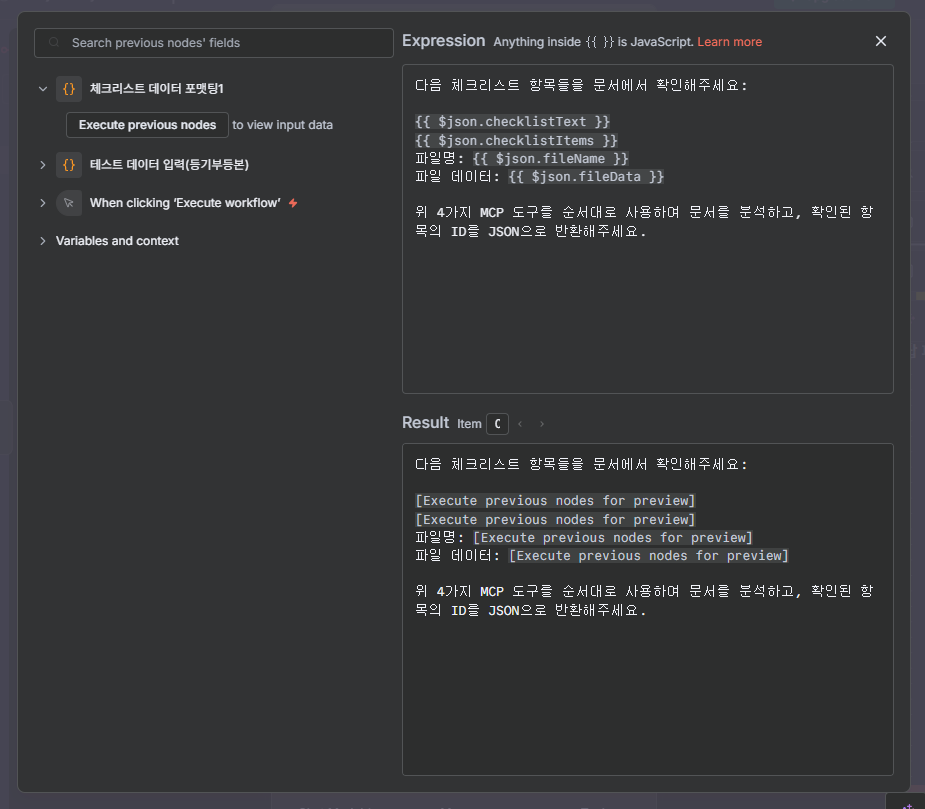
Task: Click the cursor icon of the manual trigger node
Action: click(69, 203)
